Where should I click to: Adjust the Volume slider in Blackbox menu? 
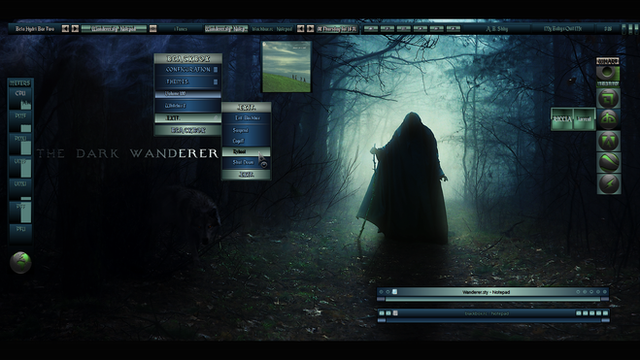tap(188, 94)
